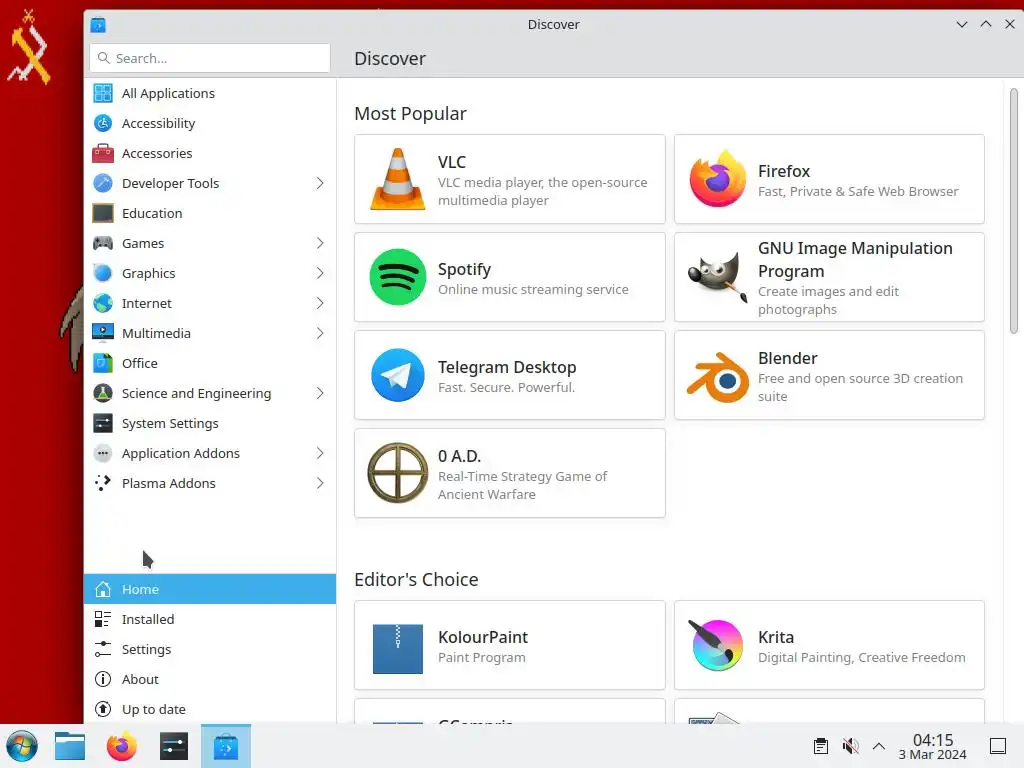This screenshot has height=768, width=1024.
Task: Click the vertical scrollbar of the app list
Action: (1014, 212)
